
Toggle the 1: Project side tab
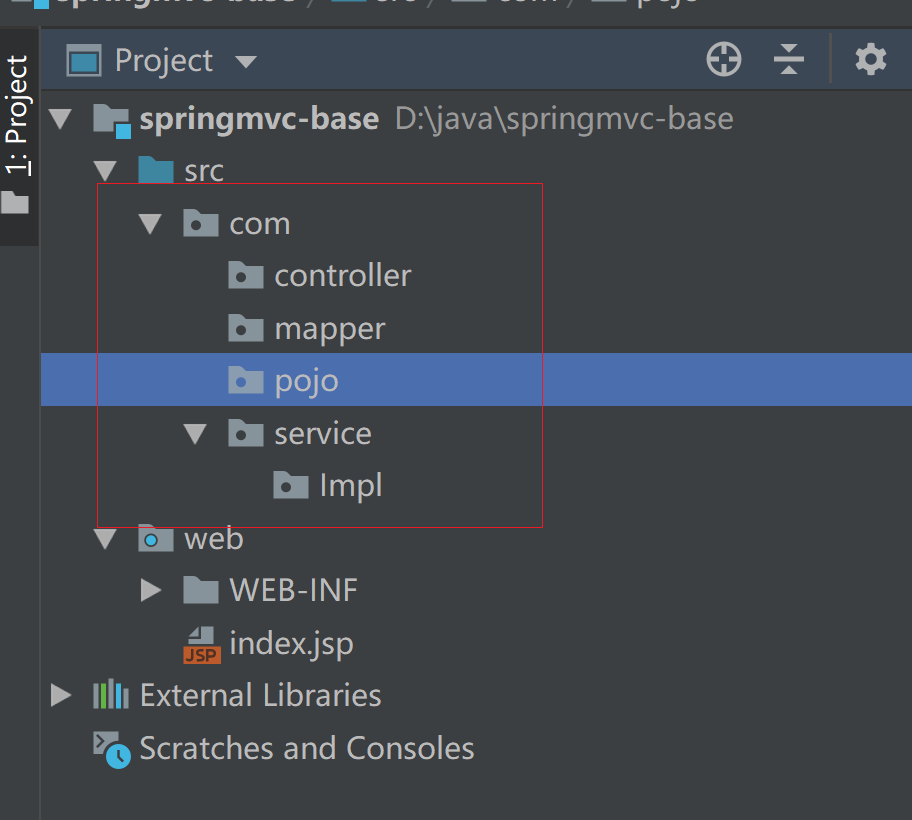coord(18,115)
